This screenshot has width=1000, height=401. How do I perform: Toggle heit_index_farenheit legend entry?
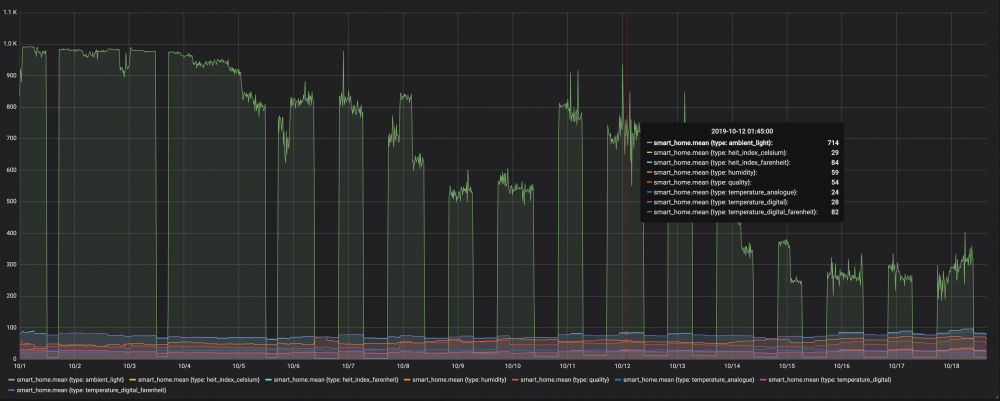tap(337, 380)
